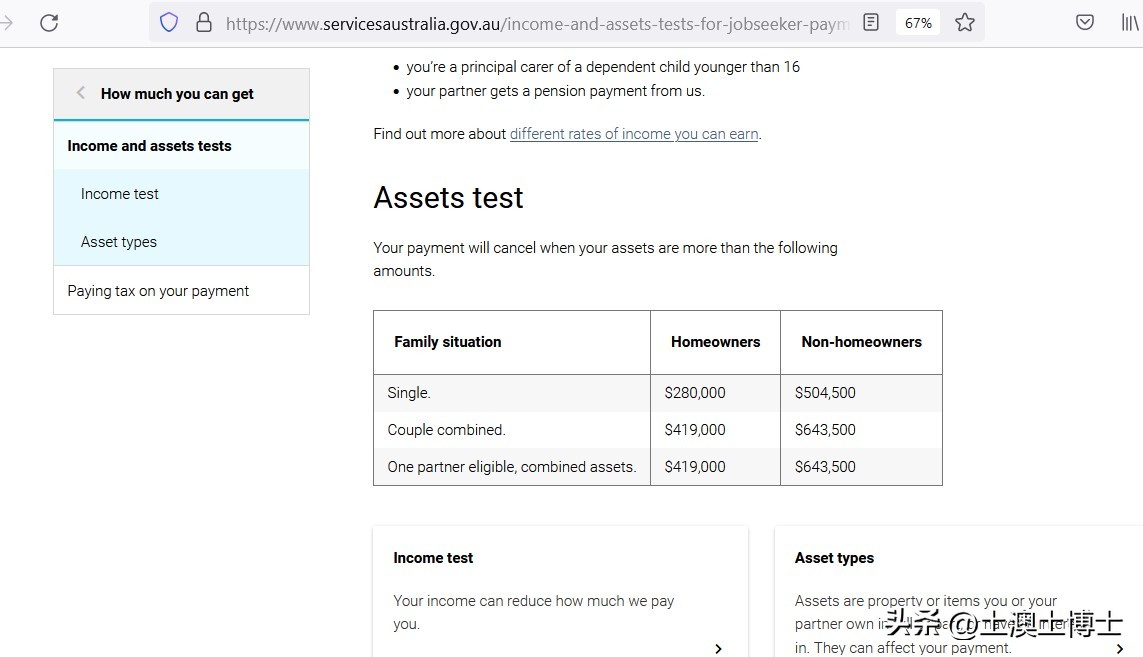The width and height of the screenshot is (1143, 657).
Task: Click the padlock site security icon
Action: (x=204, y=22)
